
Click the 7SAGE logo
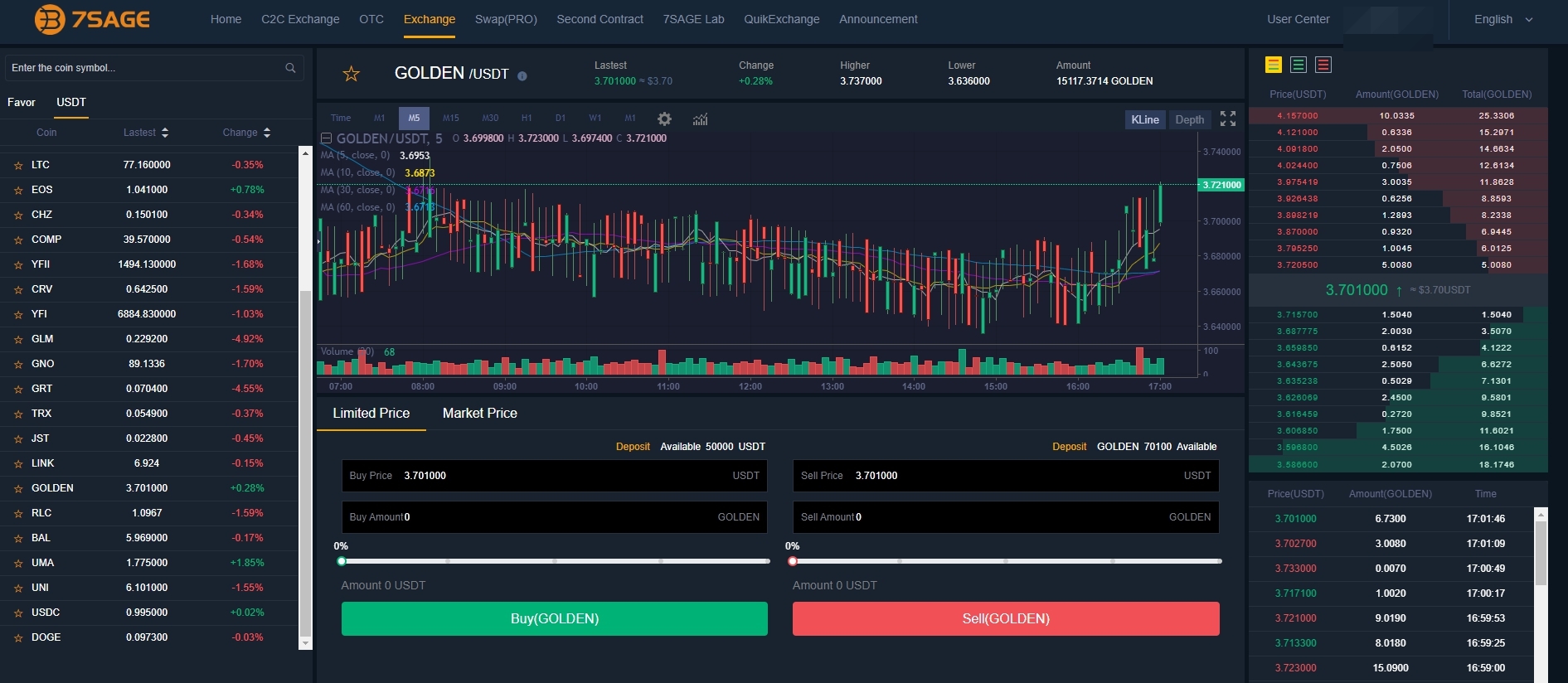click(92, 19)
